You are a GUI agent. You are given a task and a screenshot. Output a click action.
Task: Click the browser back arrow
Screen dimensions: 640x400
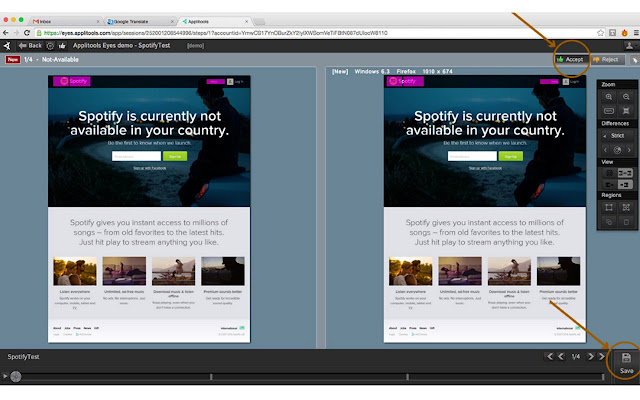coord(5,33)
